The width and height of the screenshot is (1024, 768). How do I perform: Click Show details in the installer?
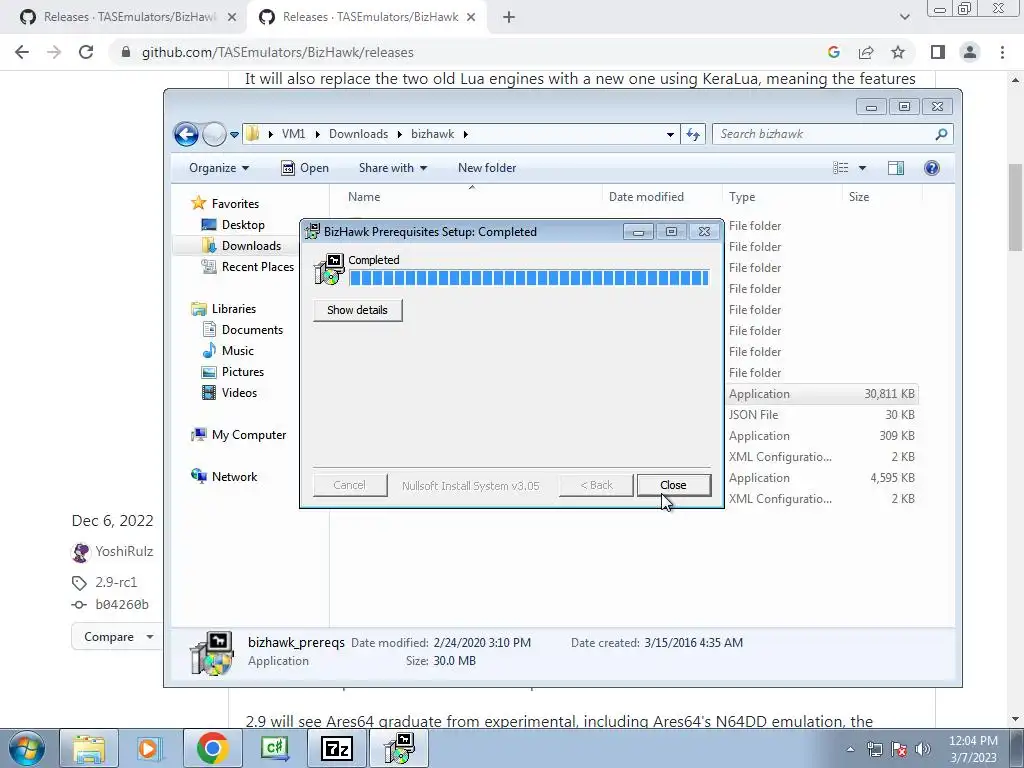pos(357,310)
